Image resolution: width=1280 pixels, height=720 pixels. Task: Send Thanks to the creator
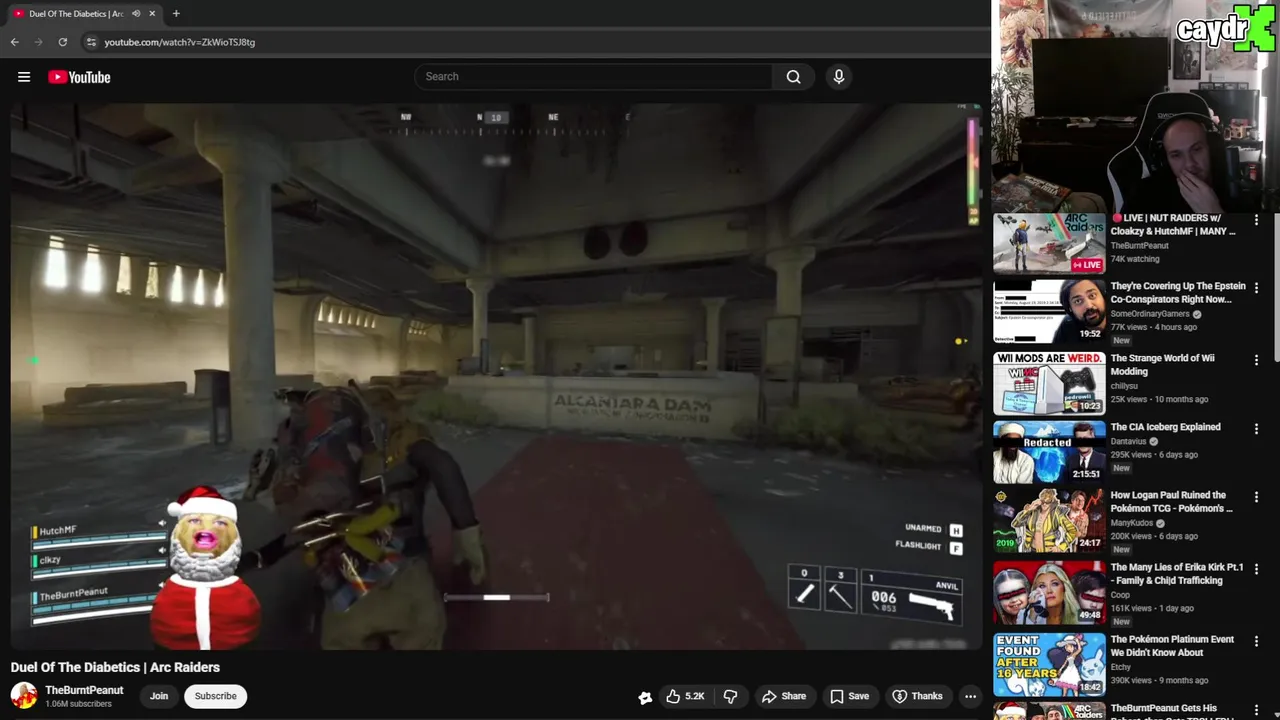(x=917, y=696)
